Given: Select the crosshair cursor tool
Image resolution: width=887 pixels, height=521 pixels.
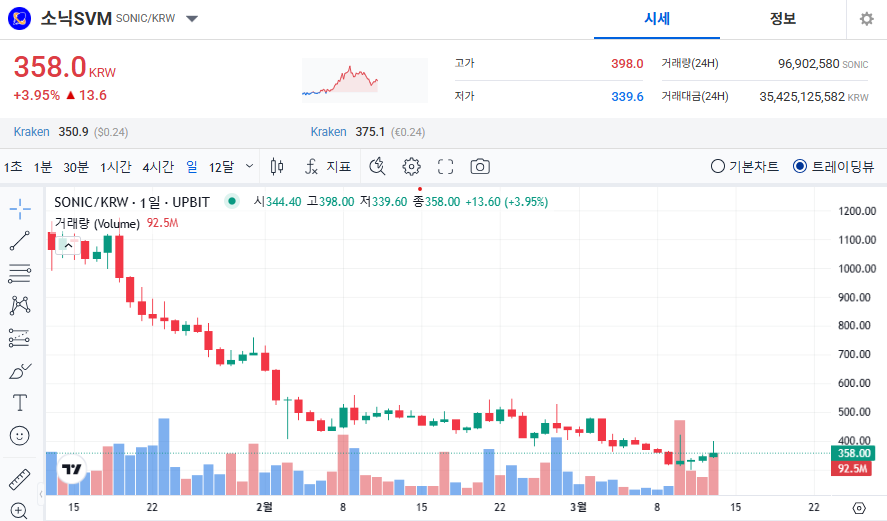Looking at the screenshot, I should (x=20, y=209).
